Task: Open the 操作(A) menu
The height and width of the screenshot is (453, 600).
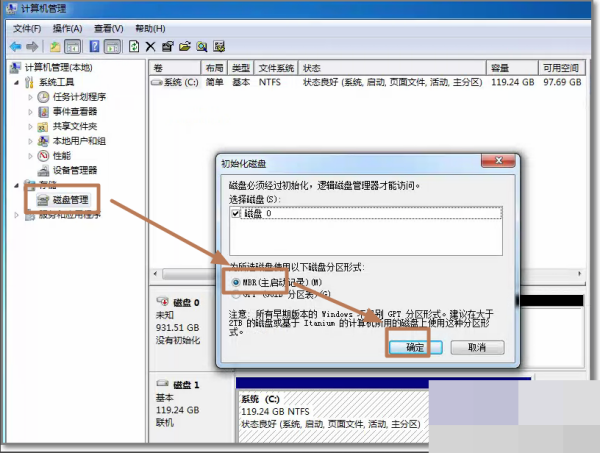Action: click(67, 29)
